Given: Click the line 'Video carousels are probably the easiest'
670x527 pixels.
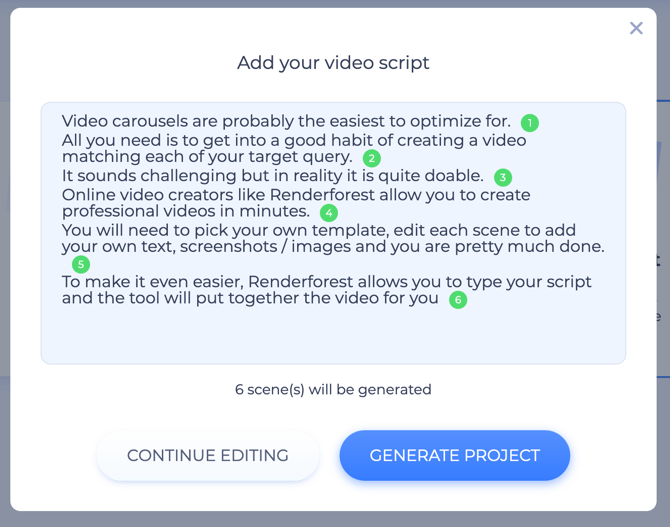Looking at the screenshot, I should [x=286, y=121].
